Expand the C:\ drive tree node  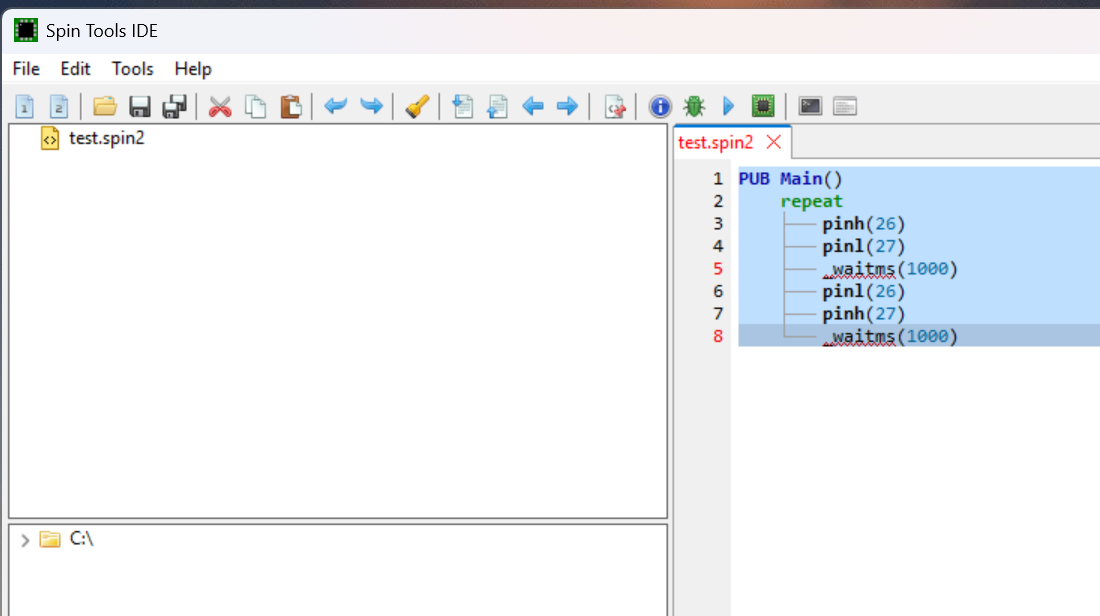(x=25, y=540)
